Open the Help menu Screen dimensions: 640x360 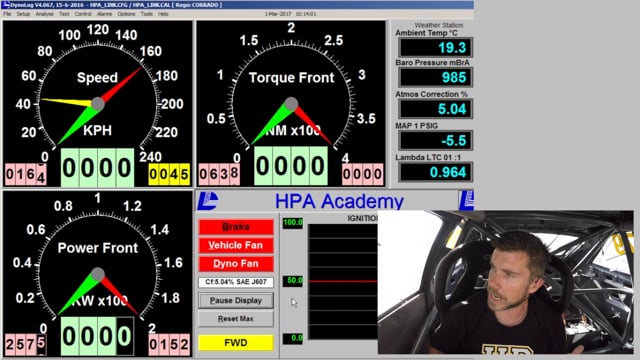(163, 14)
